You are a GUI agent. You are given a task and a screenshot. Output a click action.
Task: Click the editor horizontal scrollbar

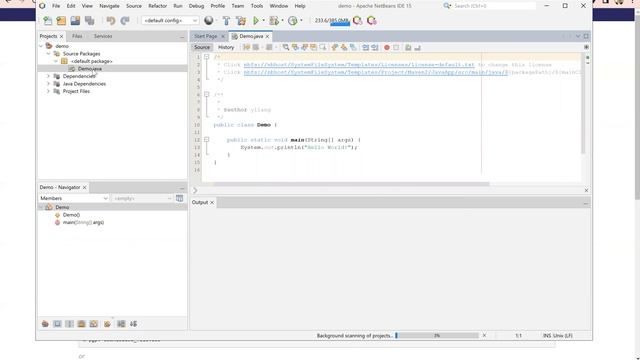[x=351, y=184]
